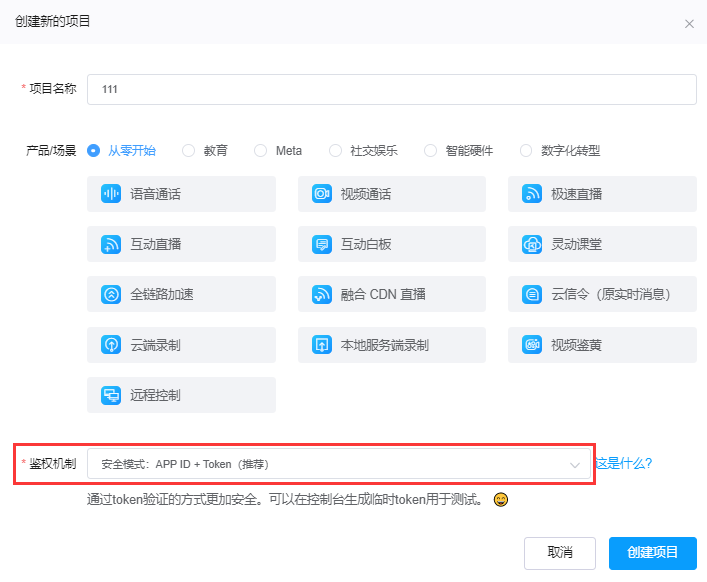
Task: Select the 教育 radio option
Action: pyautogui.click(x=189, y=151)
